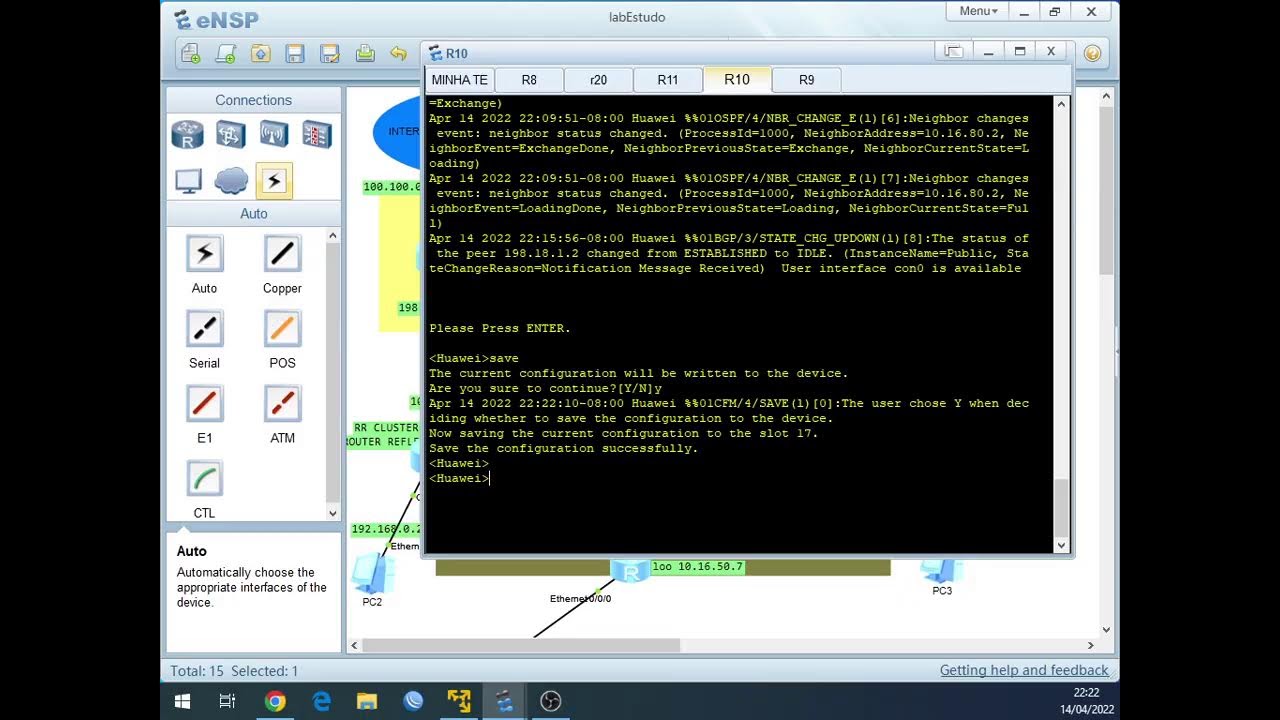Click the PC3 device on canvas
This screenshot has height=720, width=1280.
(941, 574)
